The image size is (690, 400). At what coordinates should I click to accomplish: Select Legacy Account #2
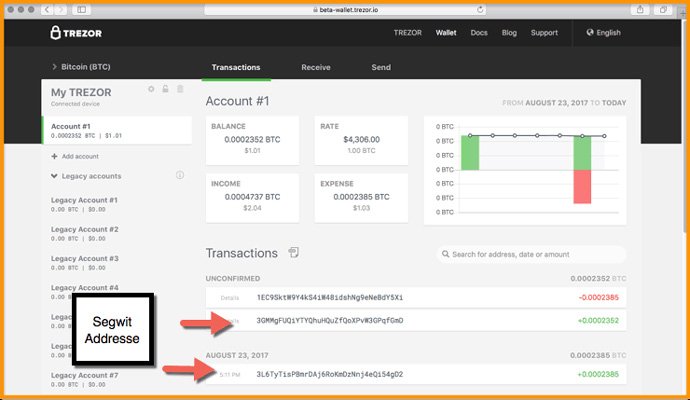pos(84,233)
